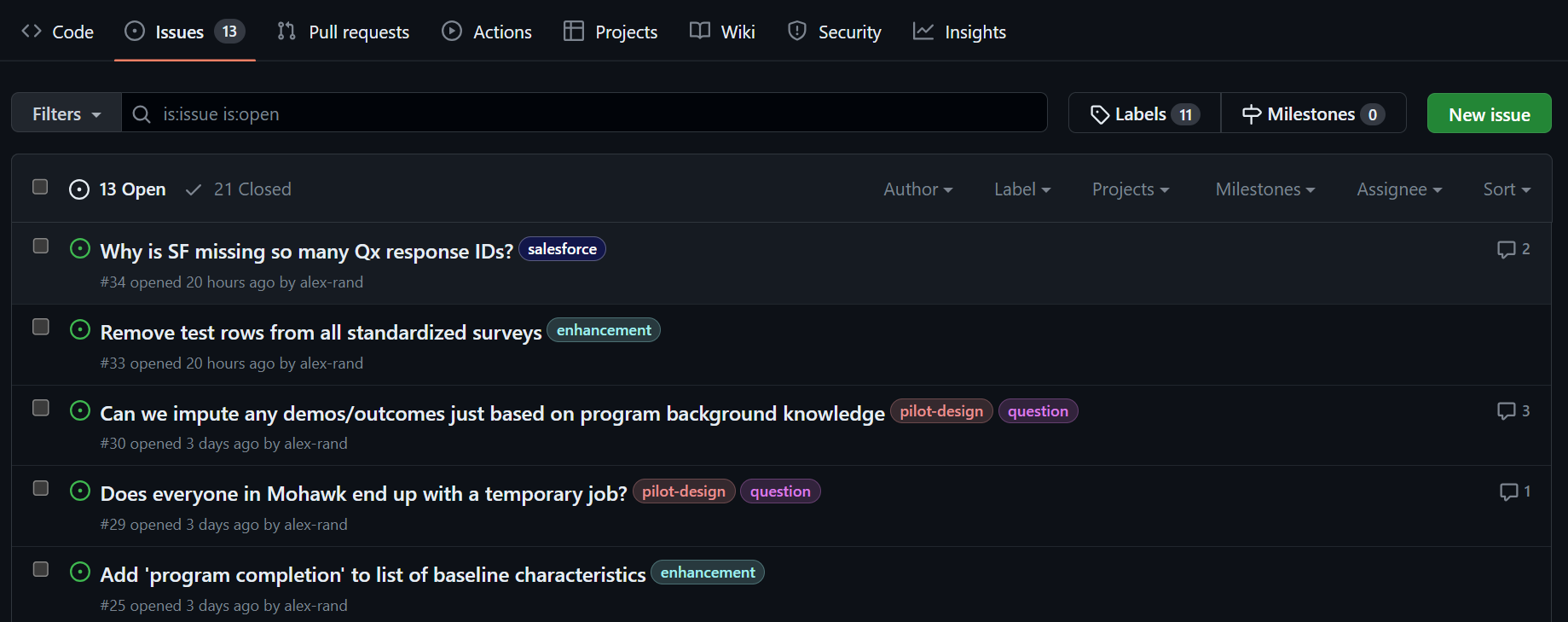Image resolution: width=1568 pixels, height=622 pixels.
Task: Click the play icon for Actions
Action: 452,32
